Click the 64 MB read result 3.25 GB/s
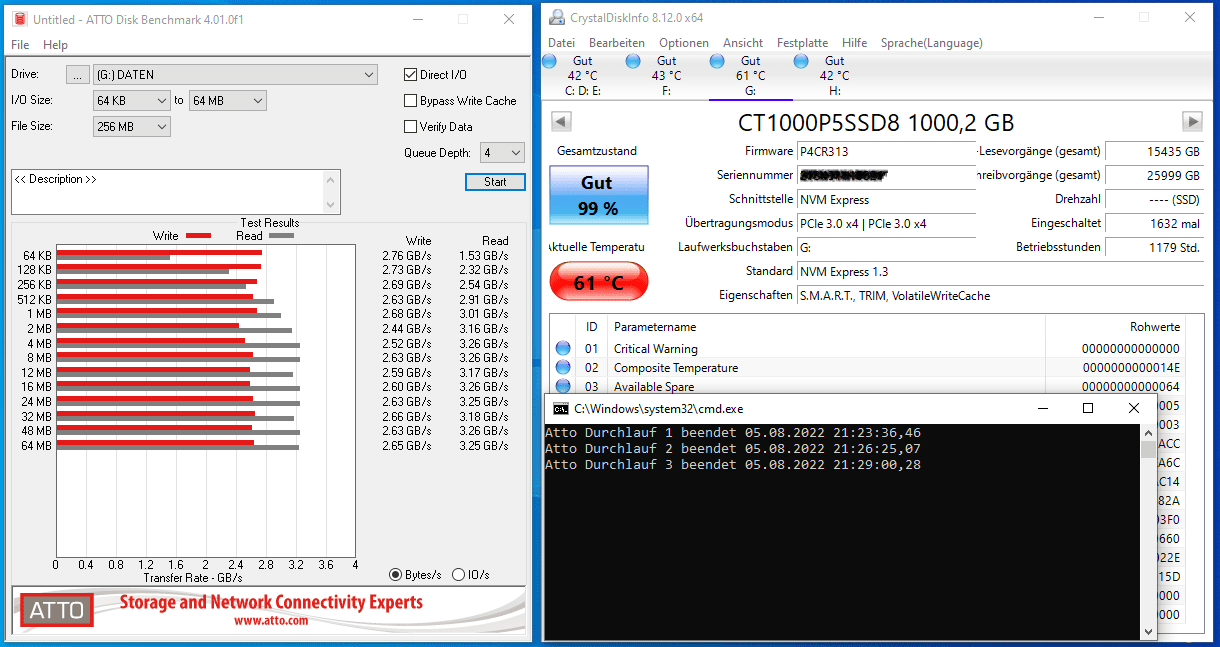The height and width of the screenshot is (647, 1220). pos(484,446)
